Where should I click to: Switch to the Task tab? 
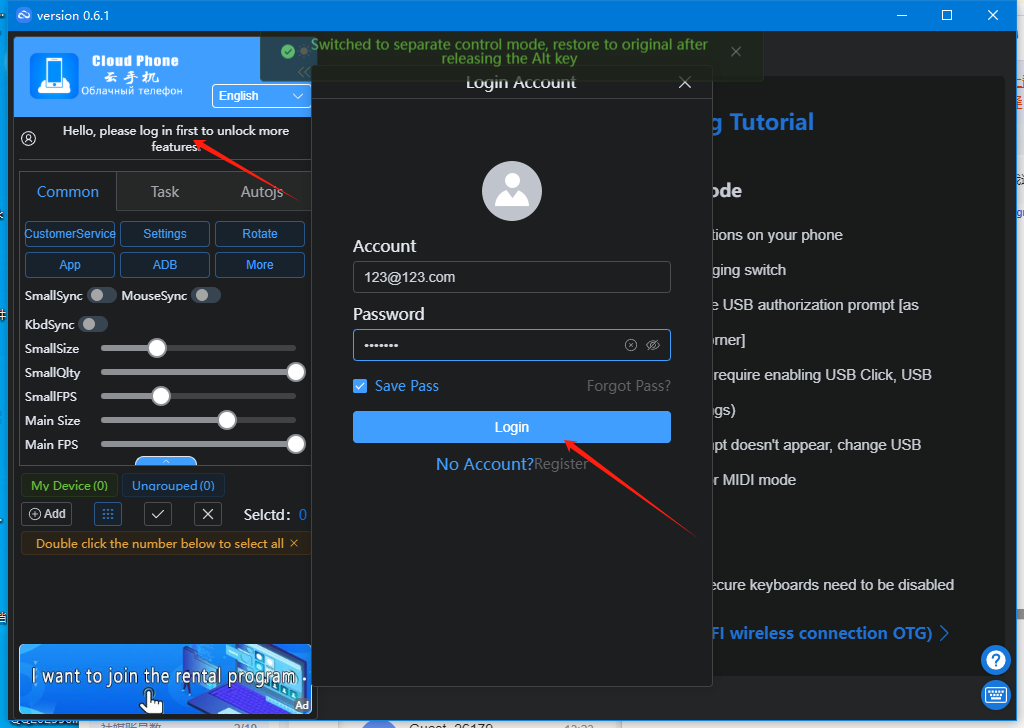[165, 192]
